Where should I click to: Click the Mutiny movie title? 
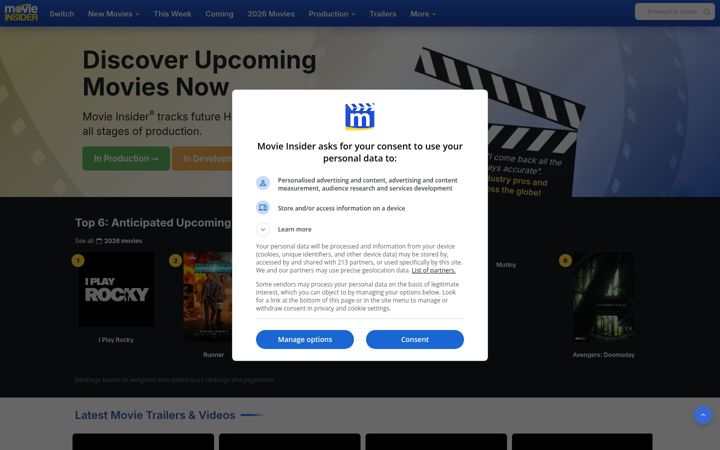tap(506, 265)
